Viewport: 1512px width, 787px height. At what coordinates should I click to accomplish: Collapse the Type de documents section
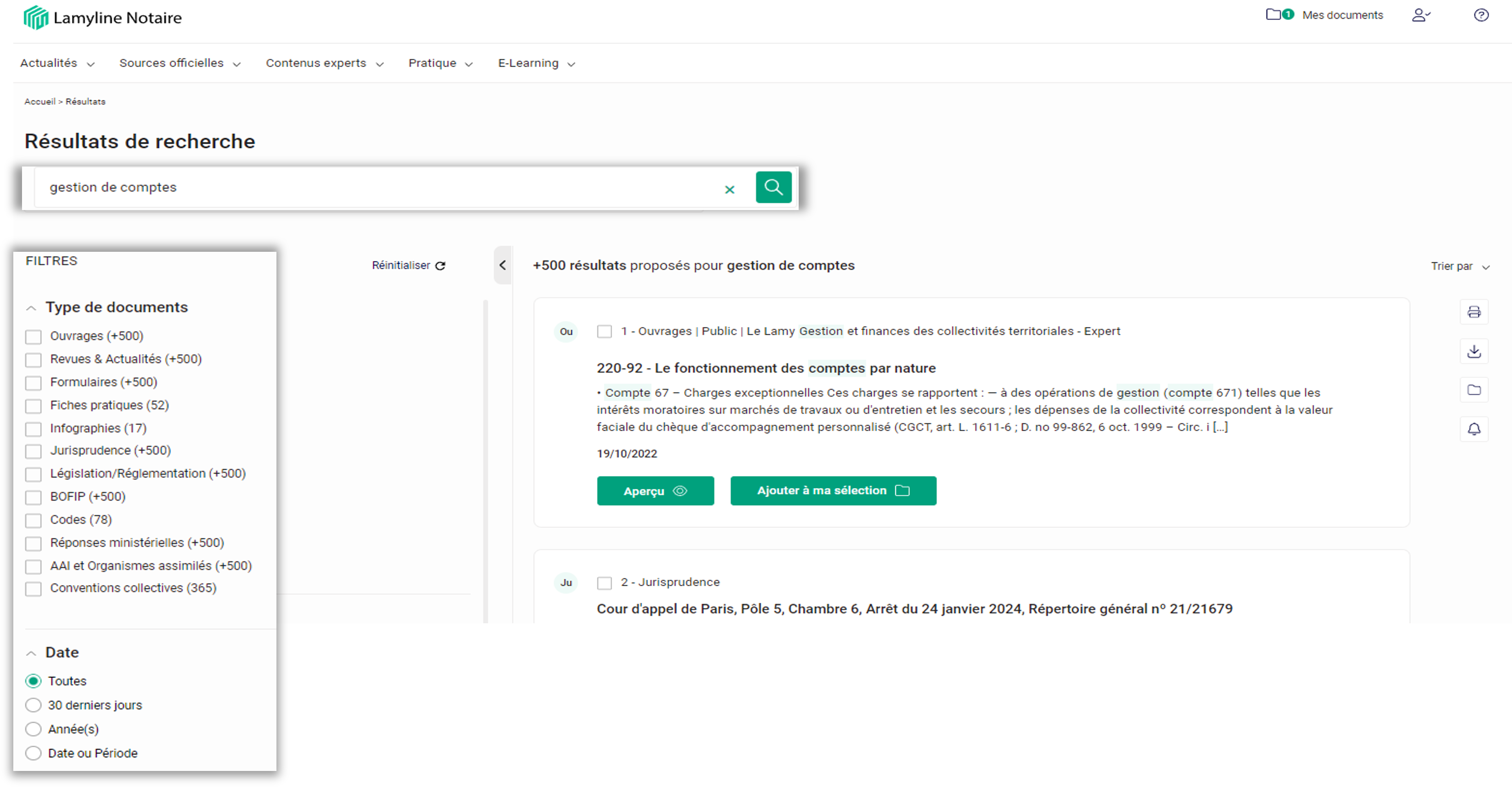(x=31, y=307)
